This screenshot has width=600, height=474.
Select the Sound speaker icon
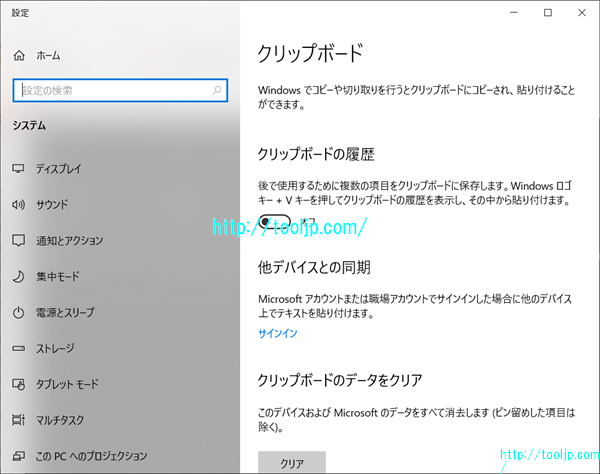click(18, 205)
